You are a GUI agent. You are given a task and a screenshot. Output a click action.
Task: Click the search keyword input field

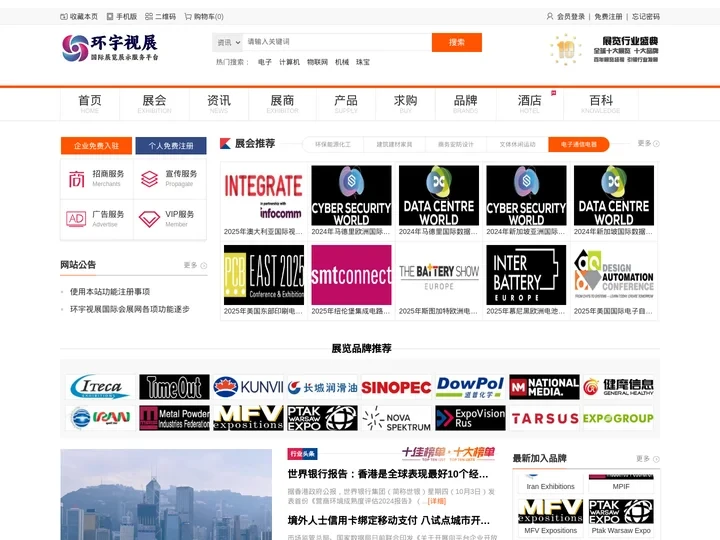(x=337, y=42)
